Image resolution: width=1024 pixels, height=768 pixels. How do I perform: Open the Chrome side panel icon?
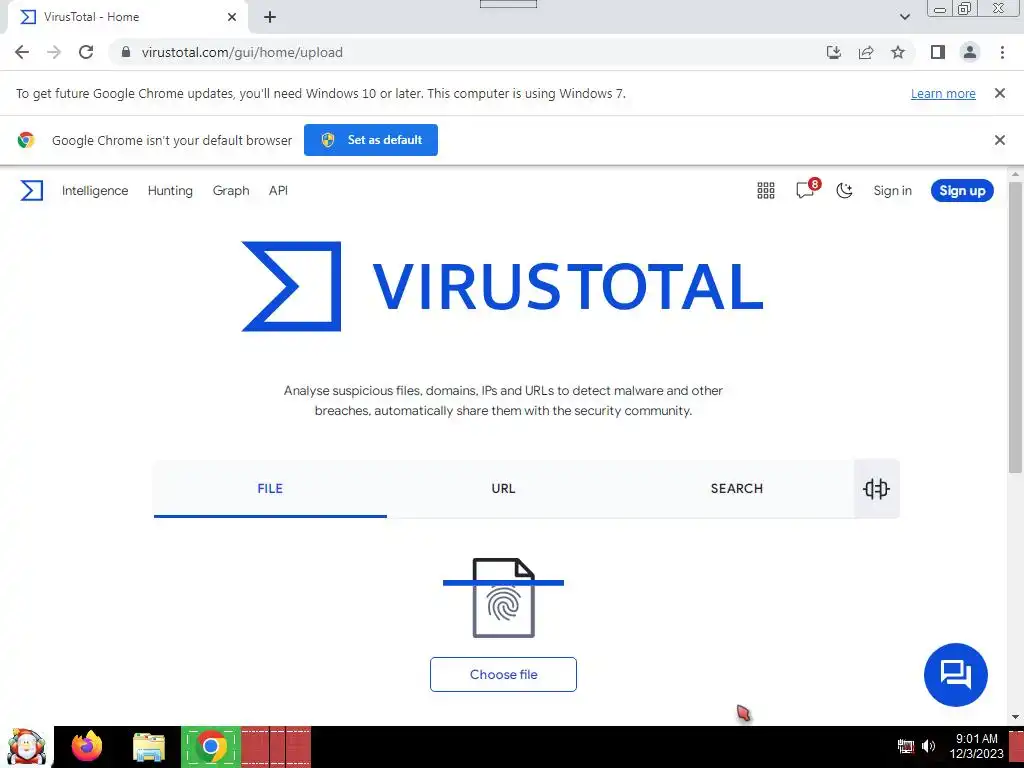point(938,52)
